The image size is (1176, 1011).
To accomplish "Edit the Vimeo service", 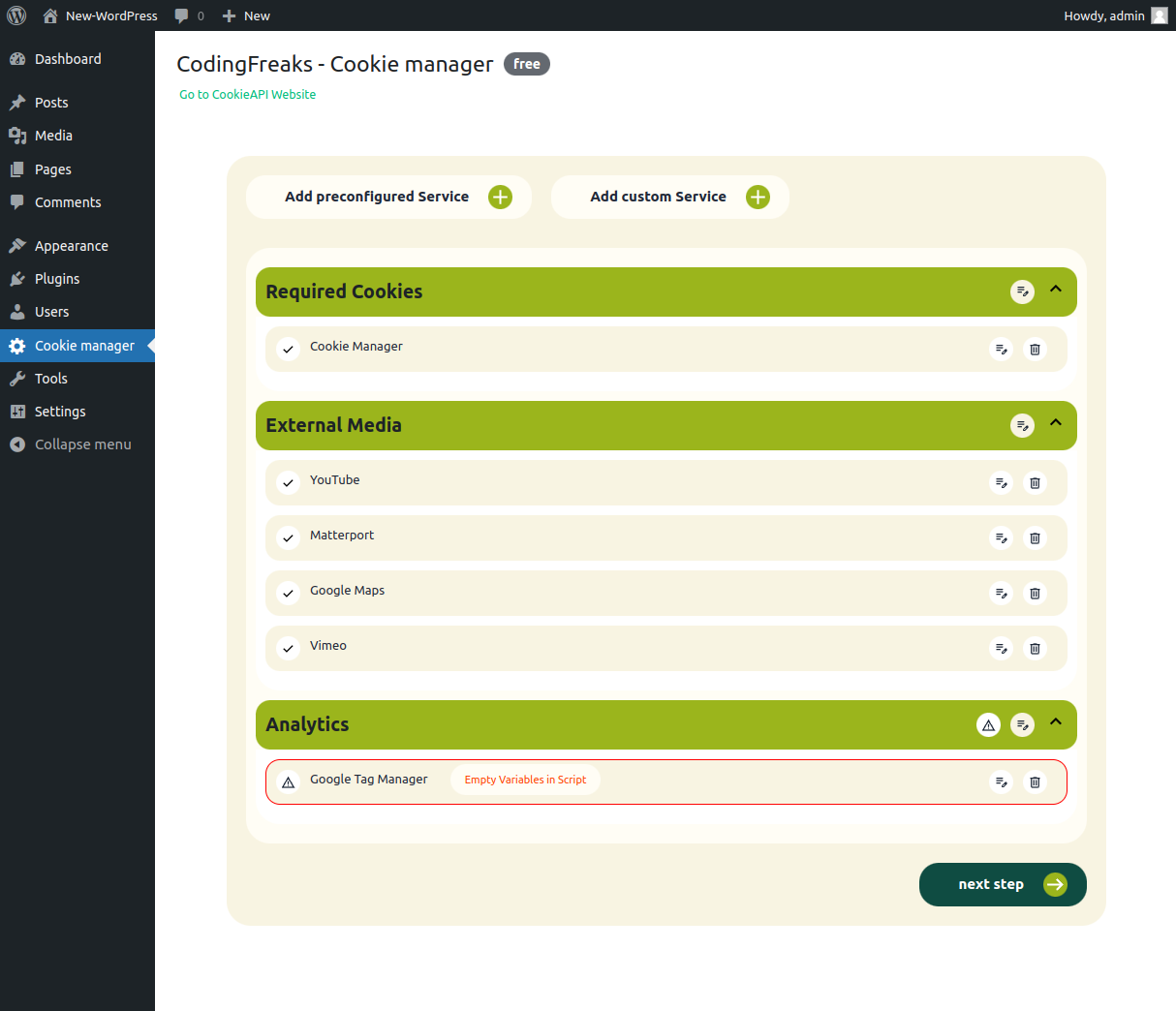I will click(1002, 649).
